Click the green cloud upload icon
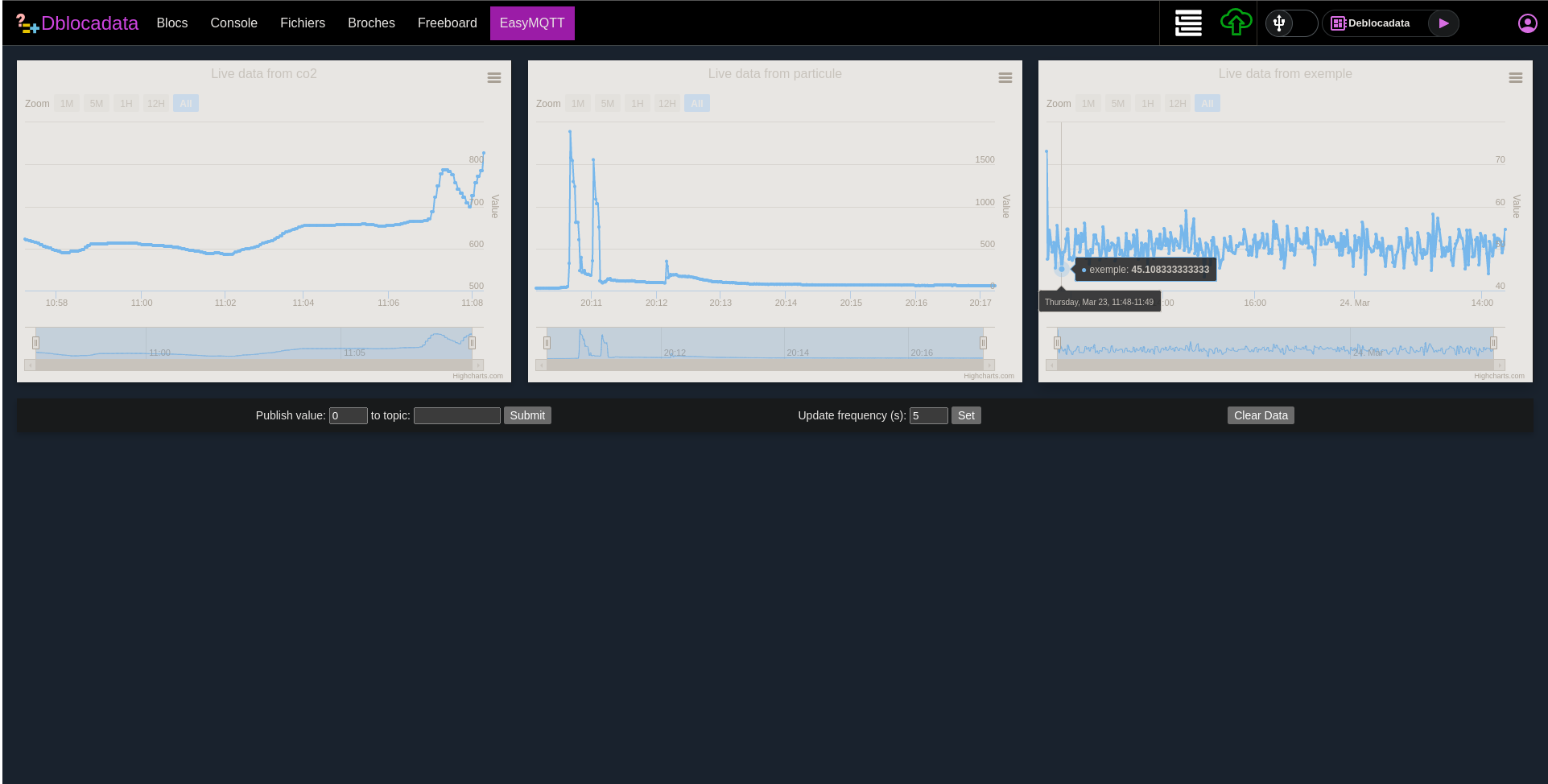This screenshot has height=784, width=1548. tap(1236, 23)
